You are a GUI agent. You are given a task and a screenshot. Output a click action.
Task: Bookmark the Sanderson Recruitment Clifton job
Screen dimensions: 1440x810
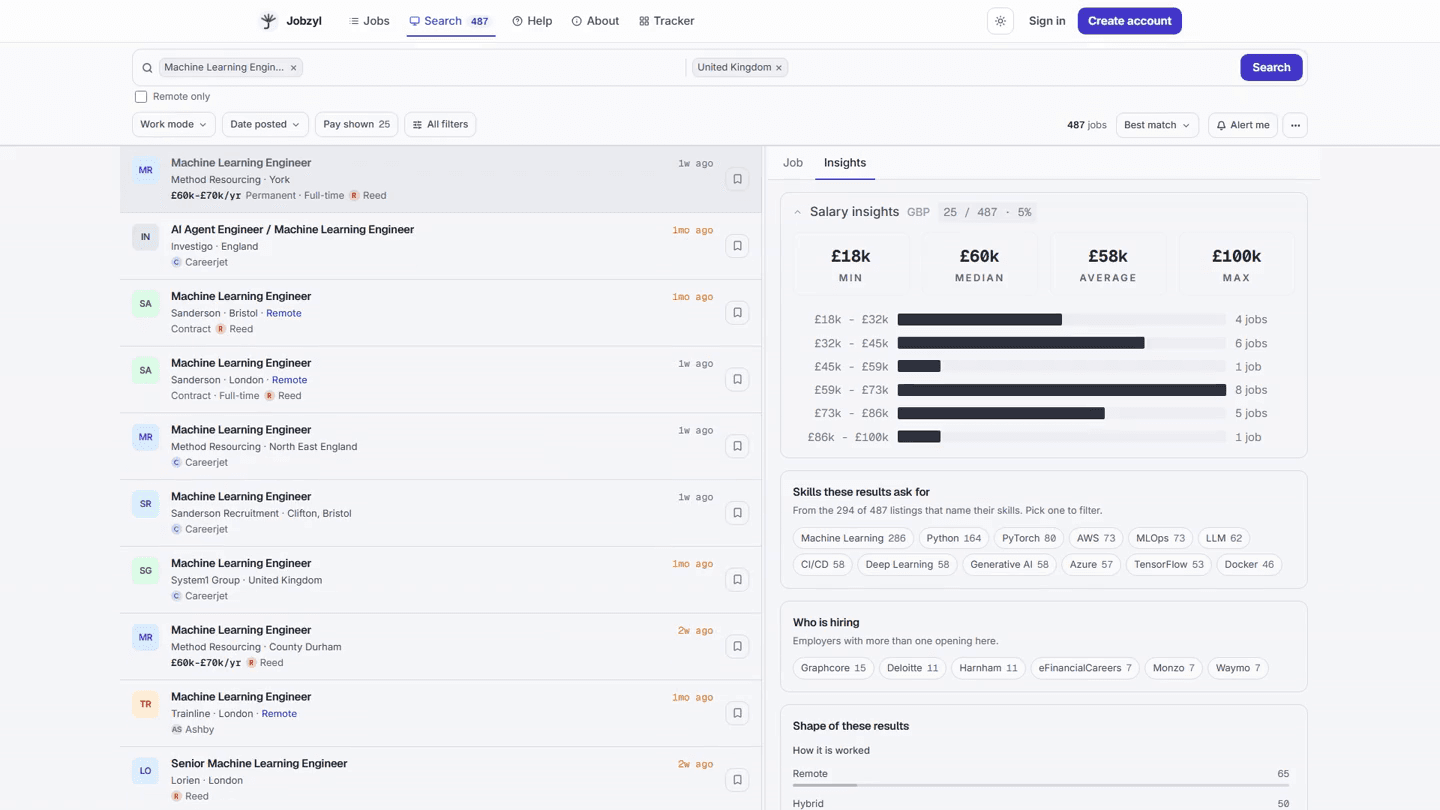(737, 513)
